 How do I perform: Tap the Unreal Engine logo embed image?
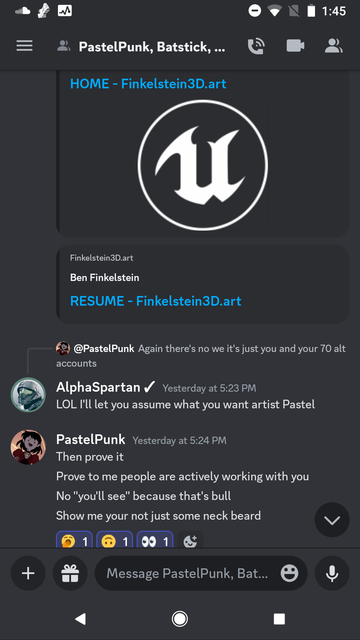[203, 165]
